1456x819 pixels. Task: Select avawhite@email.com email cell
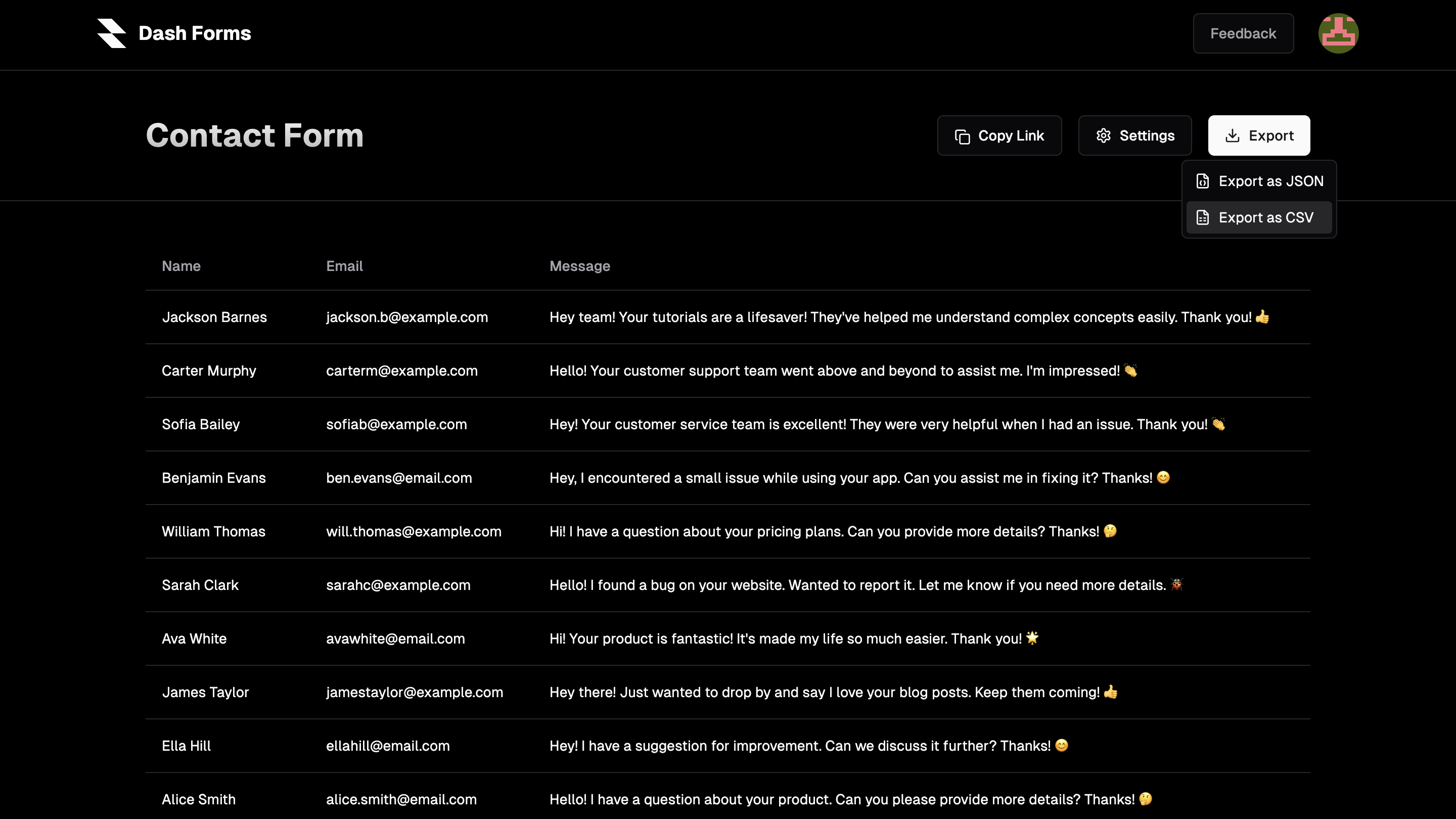tap(395, 639)
